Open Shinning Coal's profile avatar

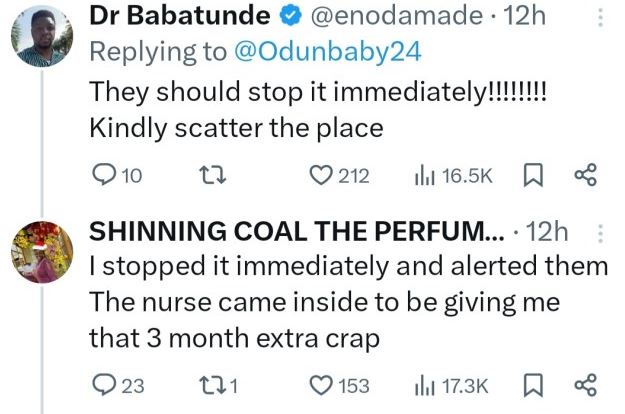42,252
